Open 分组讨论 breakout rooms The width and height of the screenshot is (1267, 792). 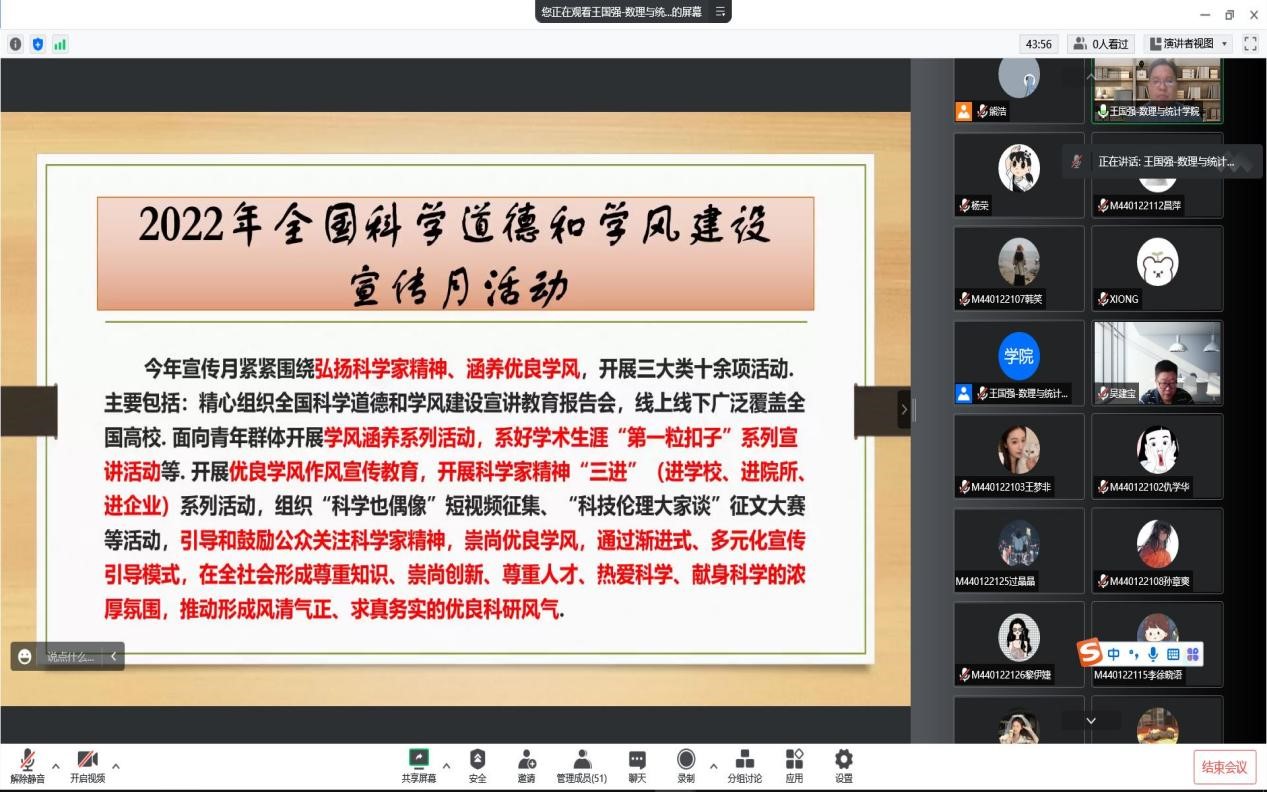(x=744, y=765)
